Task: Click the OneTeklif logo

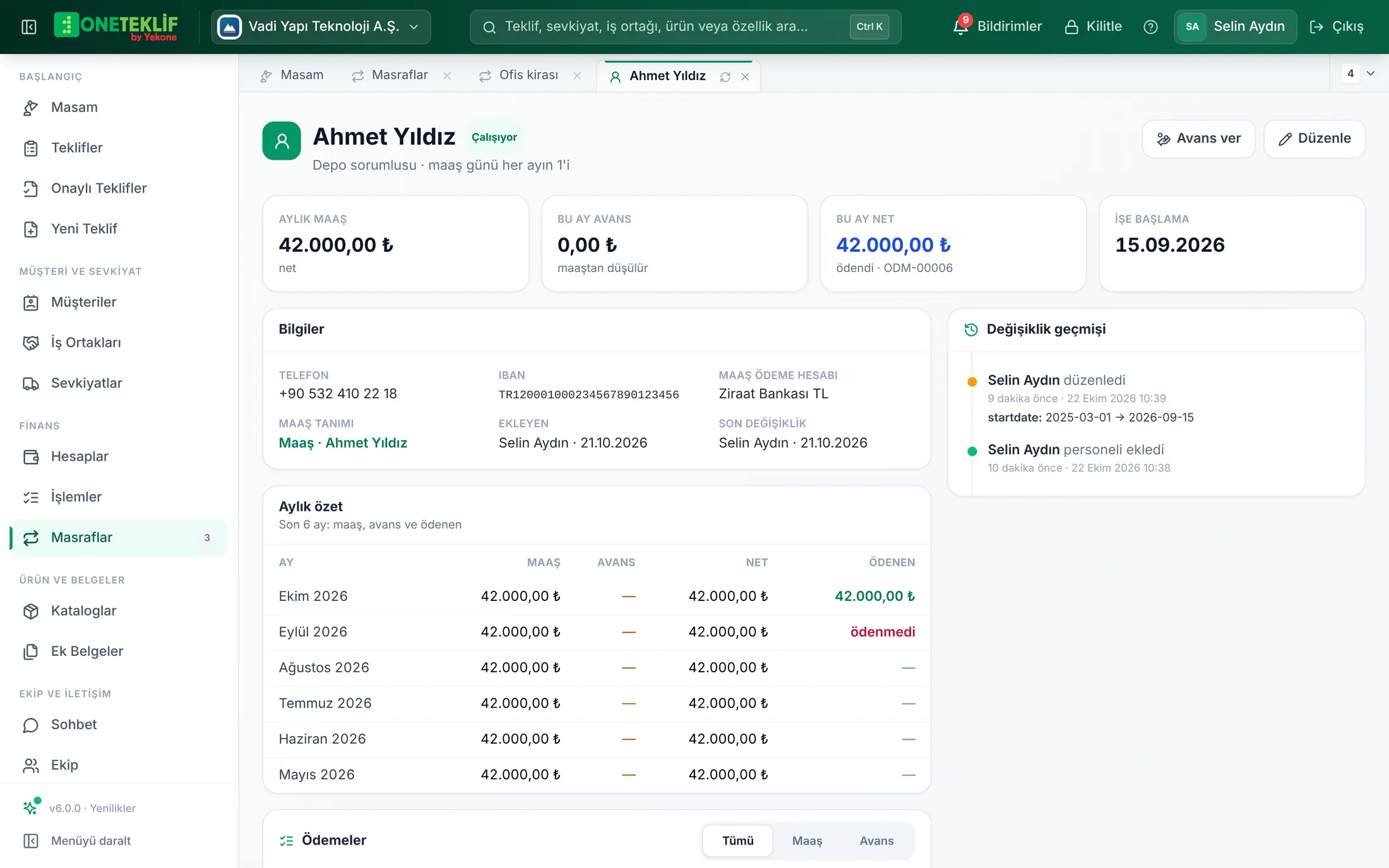Action: (116, 27)
